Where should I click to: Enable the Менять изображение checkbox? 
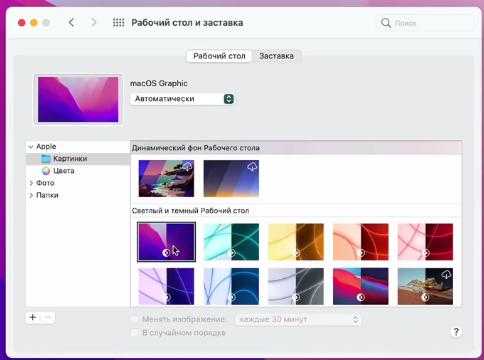tap(135, 319)
